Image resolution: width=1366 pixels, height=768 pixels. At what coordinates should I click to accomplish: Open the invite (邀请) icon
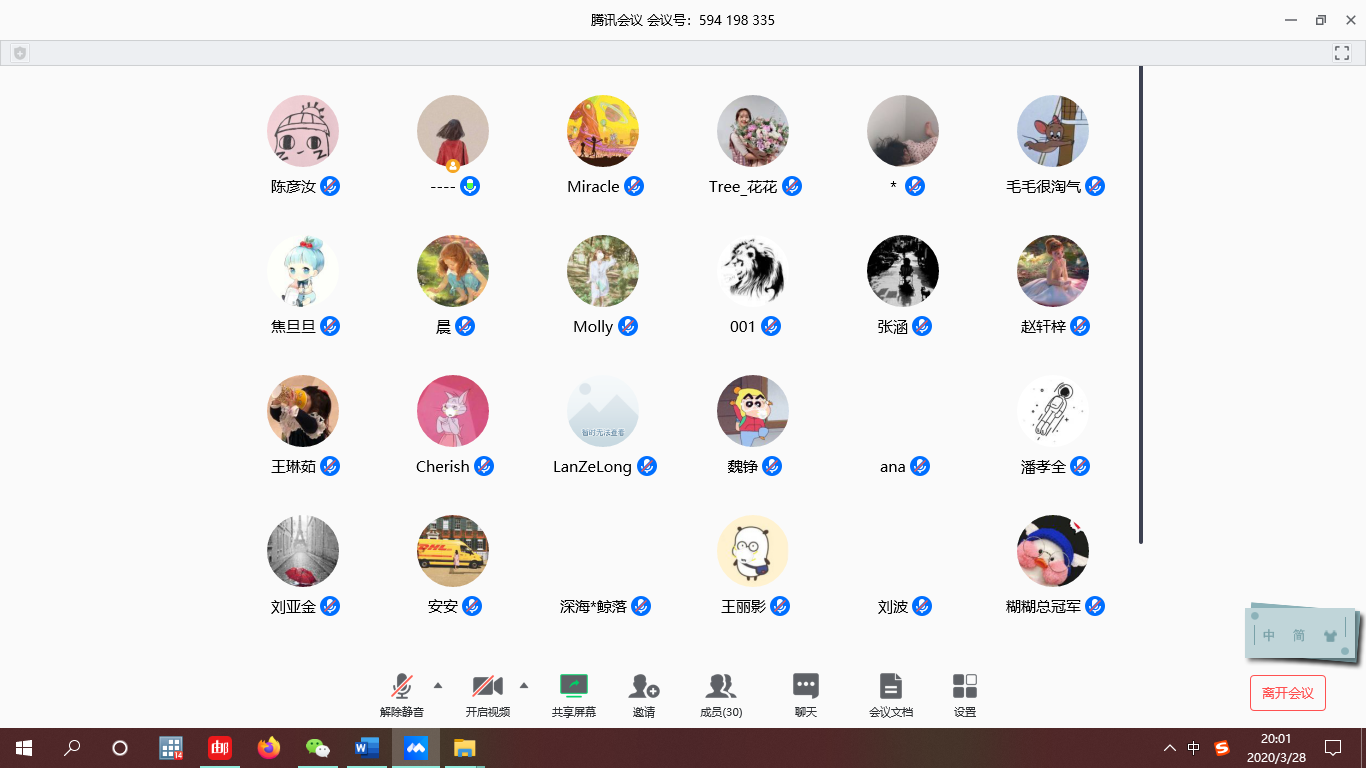pyautogui.click(x=643, y=687)
